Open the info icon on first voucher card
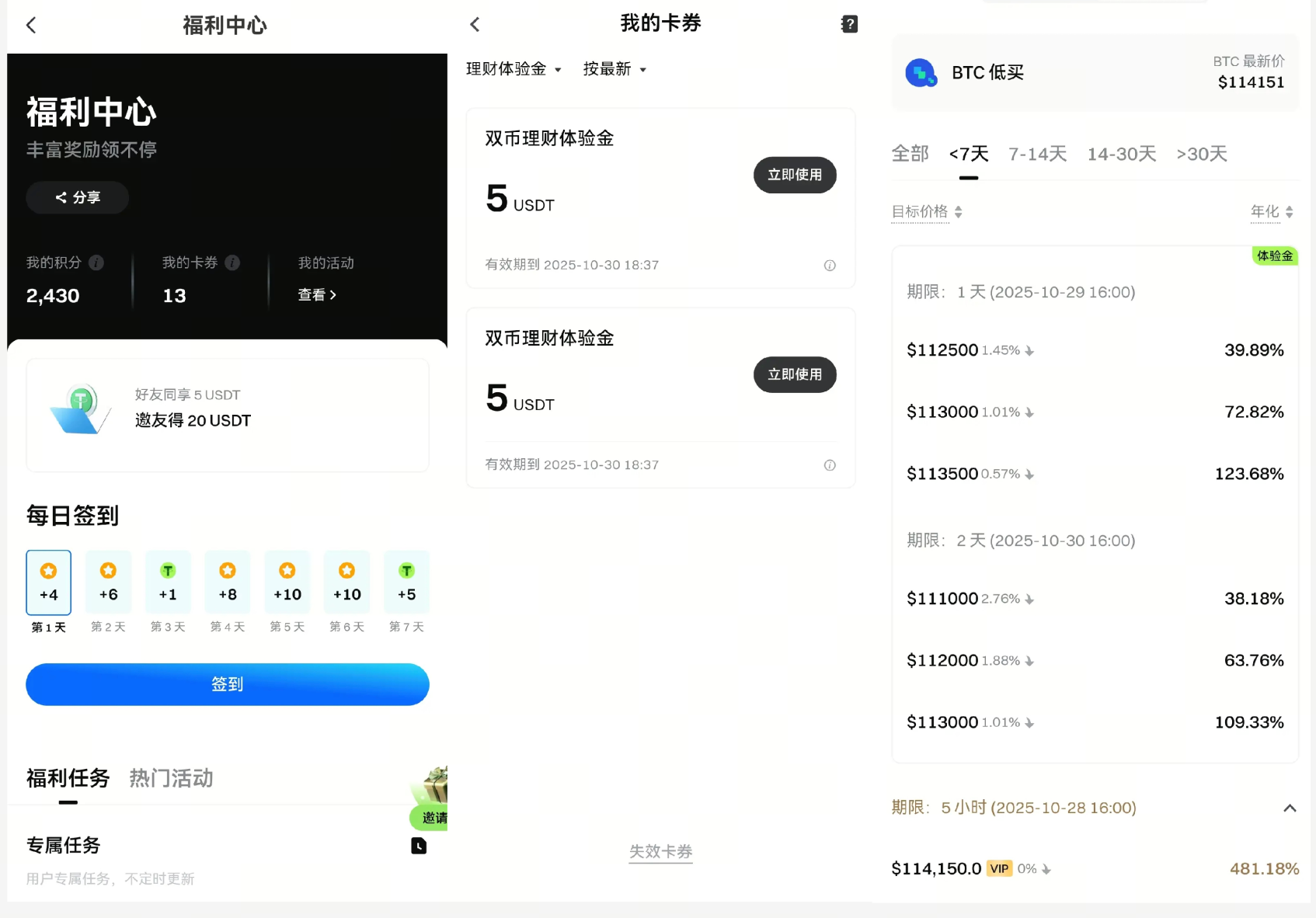The width and height of the screenshot is (1316, 918). [830, 266]
